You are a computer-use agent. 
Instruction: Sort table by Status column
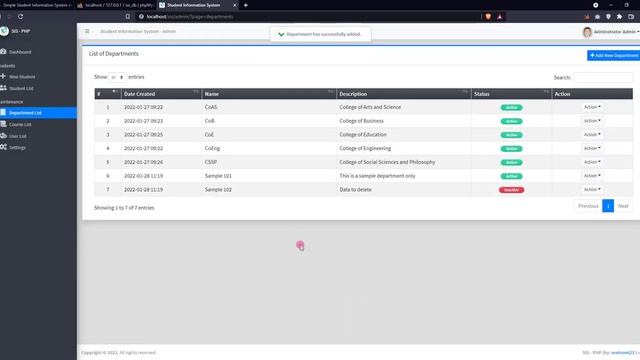tap(511, 94)
